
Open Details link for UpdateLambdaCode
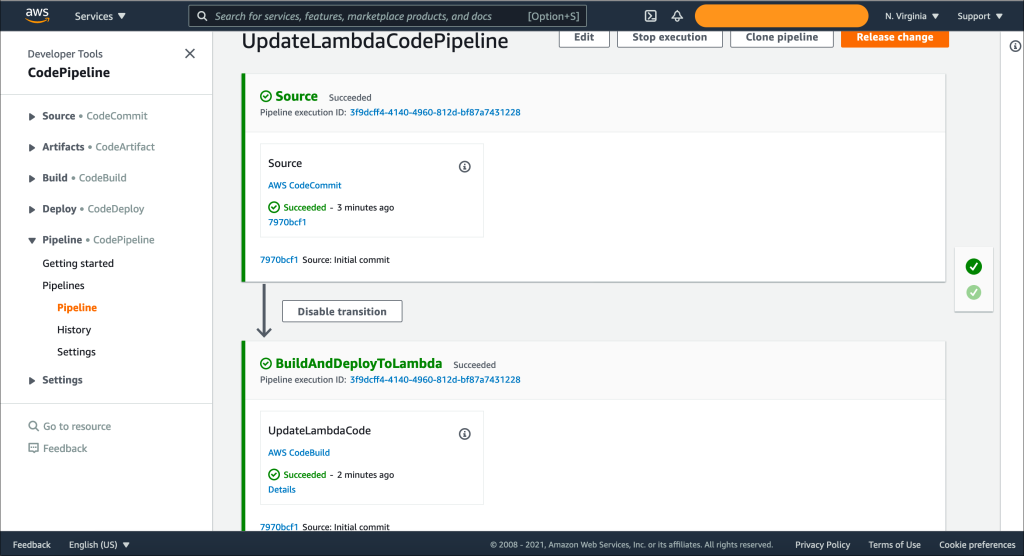tap(281, 490)
